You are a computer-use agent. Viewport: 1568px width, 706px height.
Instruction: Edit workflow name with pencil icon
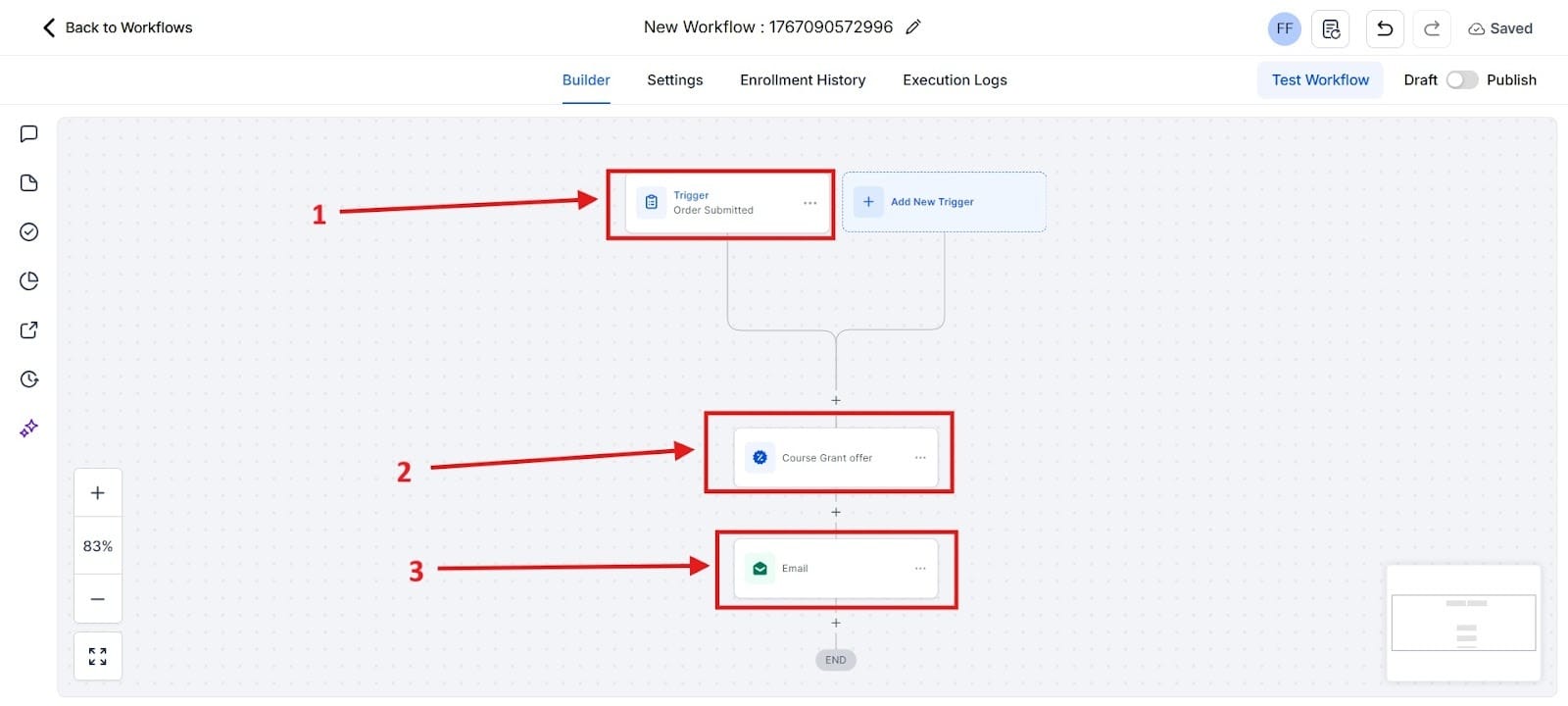(913, 27)
